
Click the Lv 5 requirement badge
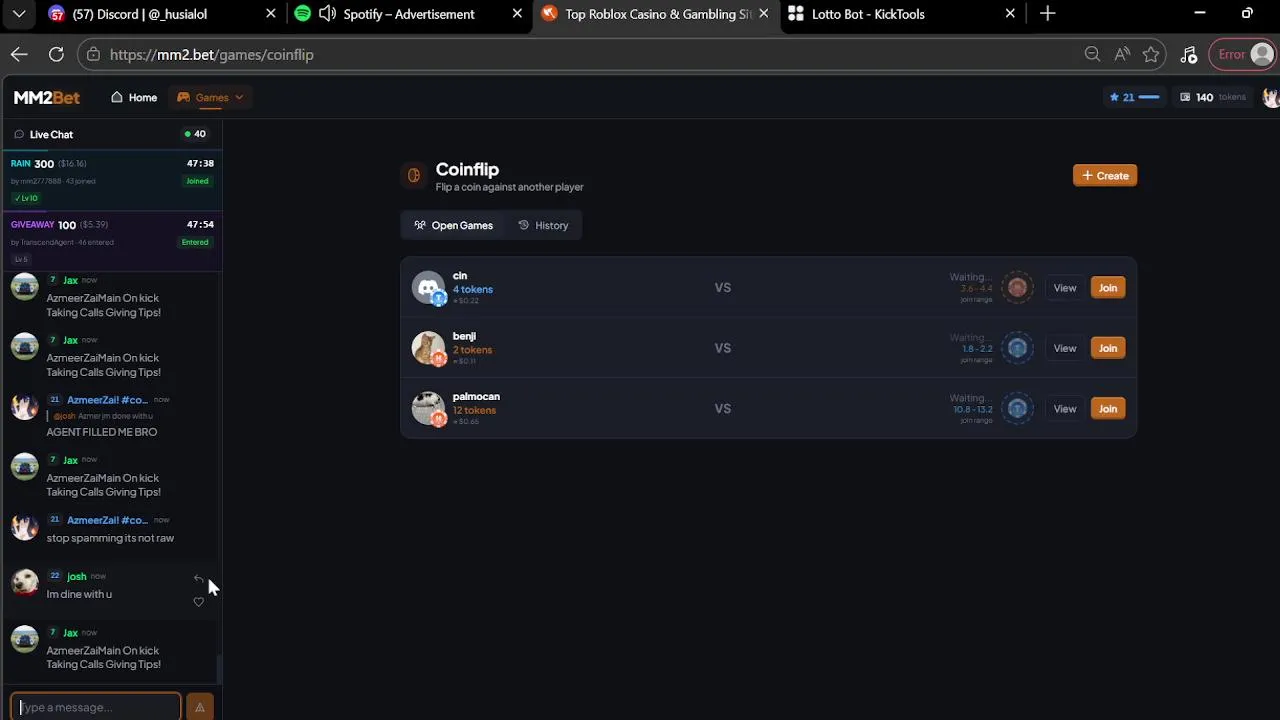[21, 259]
